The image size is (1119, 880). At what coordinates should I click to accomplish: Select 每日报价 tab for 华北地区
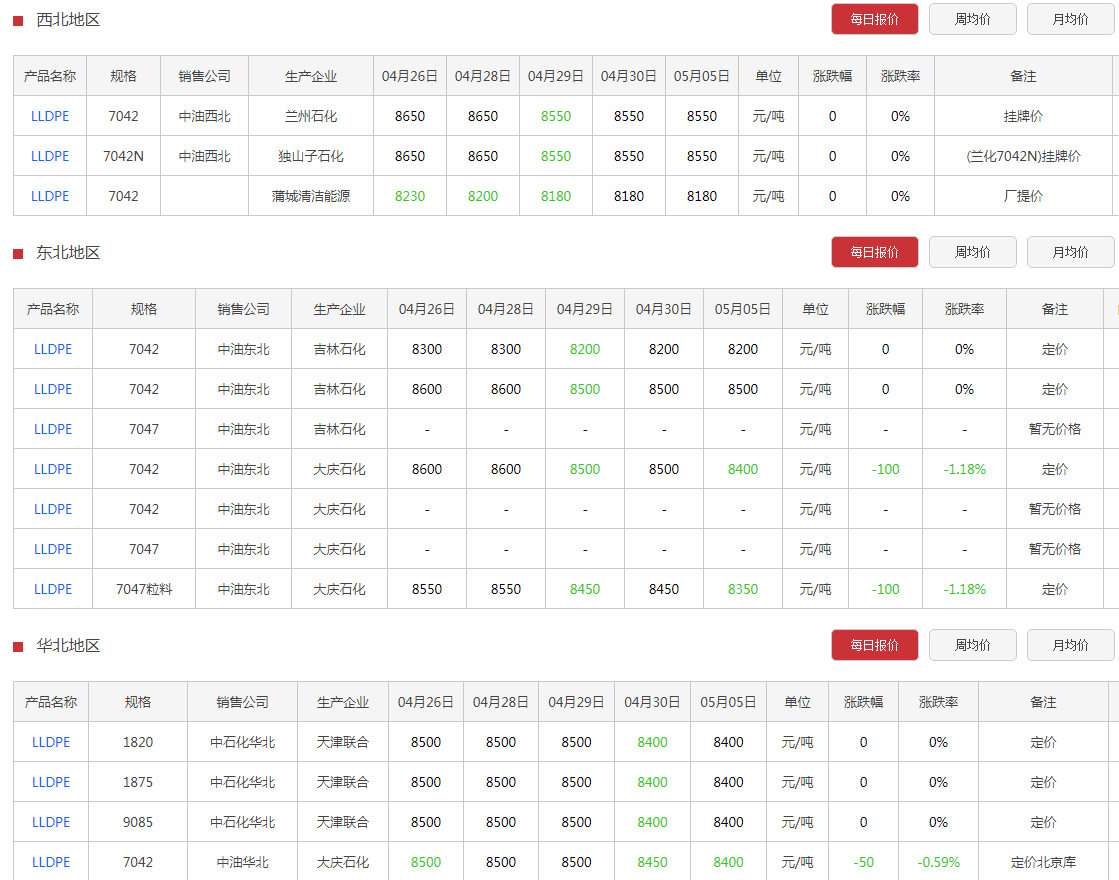pyautogui.click(x=874, y=645)
